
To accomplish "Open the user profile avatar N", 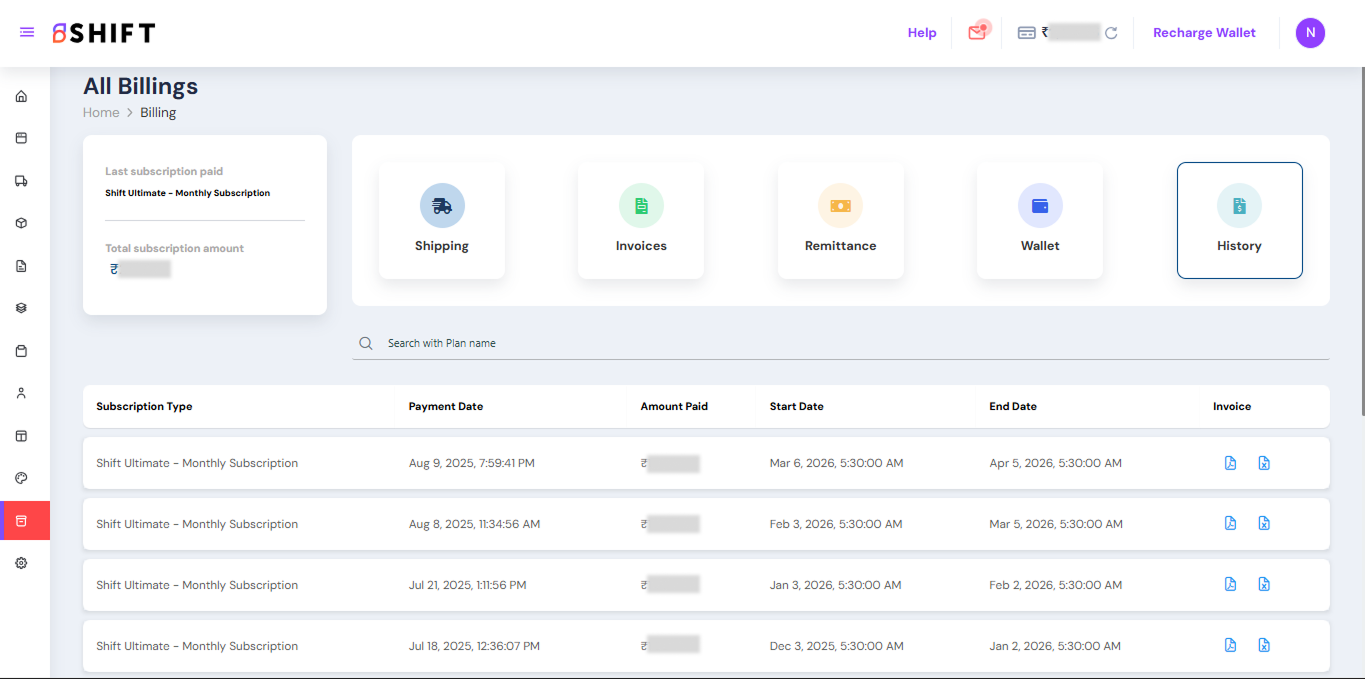I will point(1310,33).
